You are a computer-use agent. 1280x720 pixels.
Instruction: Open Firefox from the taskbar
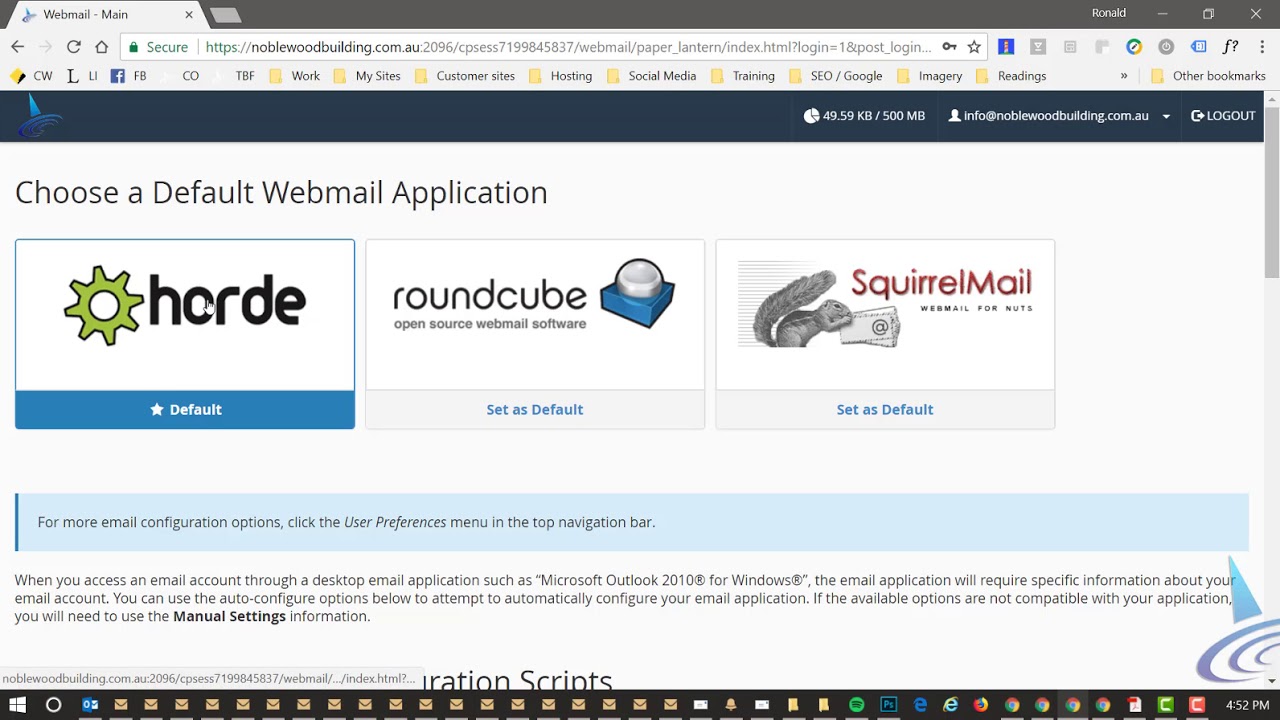click(x=981, y=705)
